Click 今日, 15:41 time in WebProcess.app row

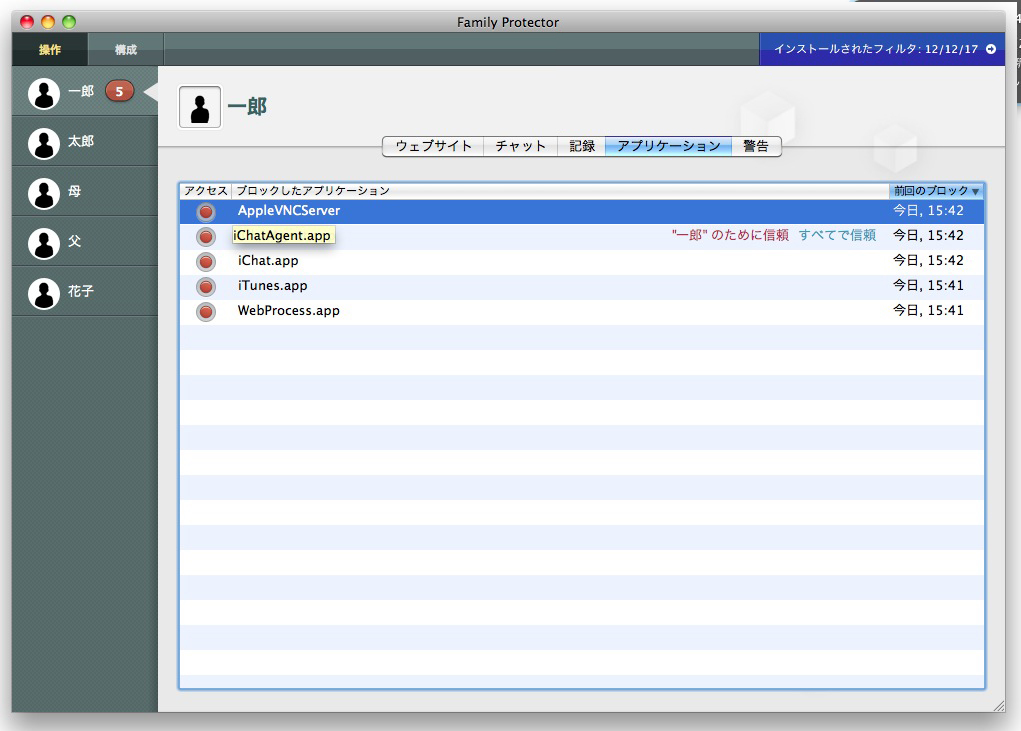(x=928, y=311)
